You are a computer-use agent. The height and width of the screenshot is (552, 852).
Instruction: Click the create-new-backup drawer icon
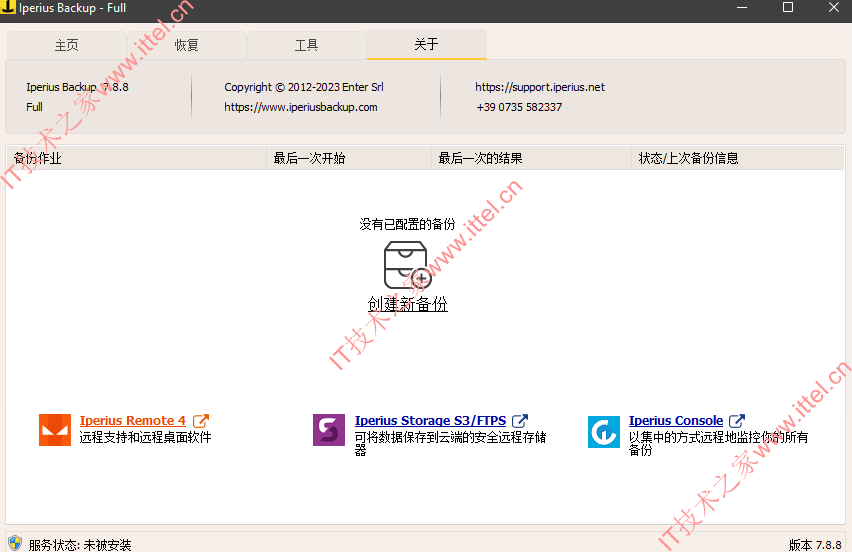pos(408,265)
